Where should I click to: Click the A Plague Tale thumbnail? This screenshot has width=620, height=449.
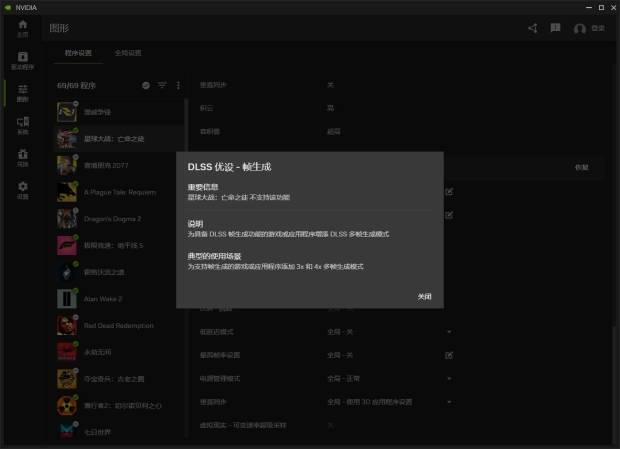(x=67, y=192)
